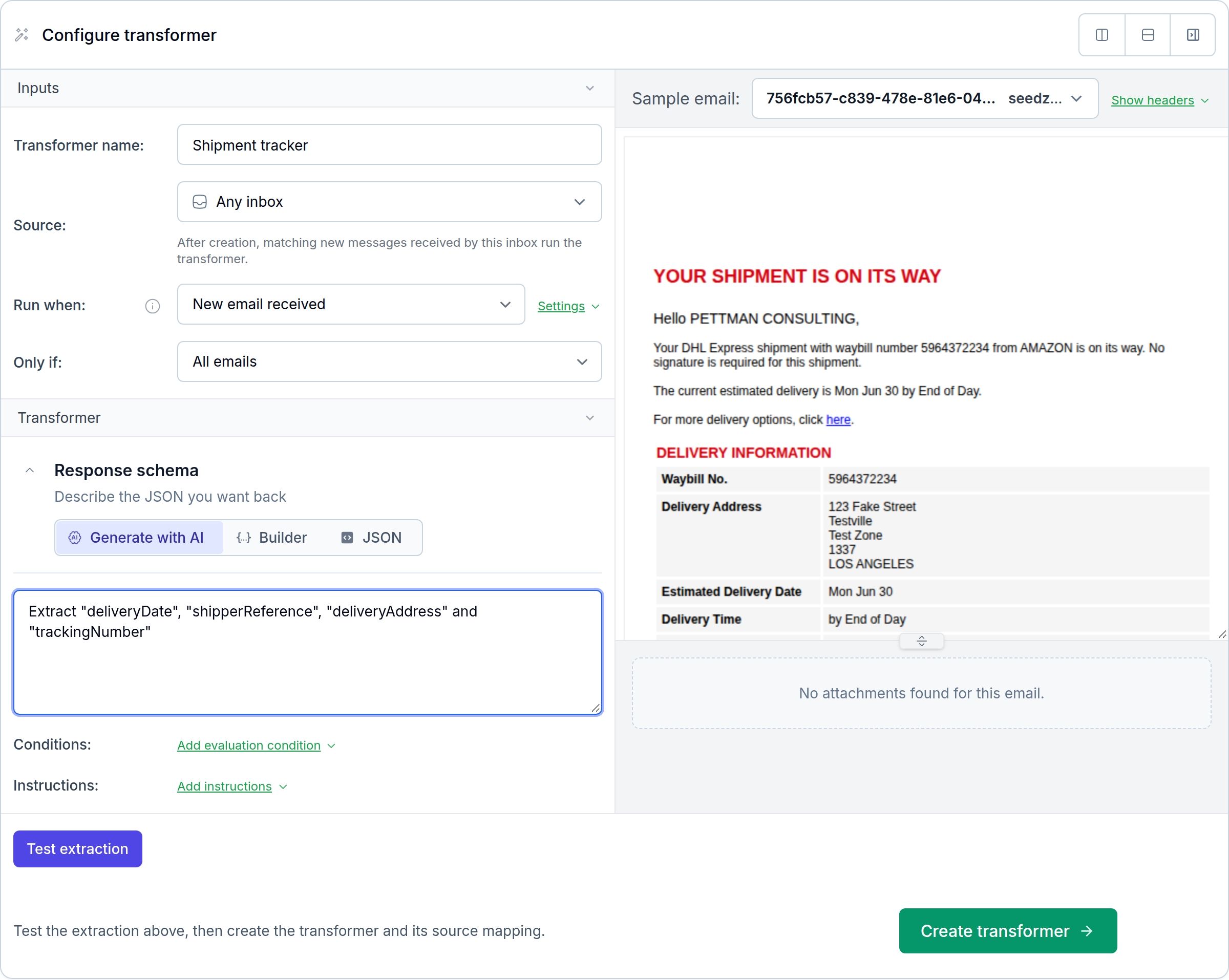The image size is (1229, 980).
Task: Switch to Generate with AI tab
Action: [x=139, y=538]
